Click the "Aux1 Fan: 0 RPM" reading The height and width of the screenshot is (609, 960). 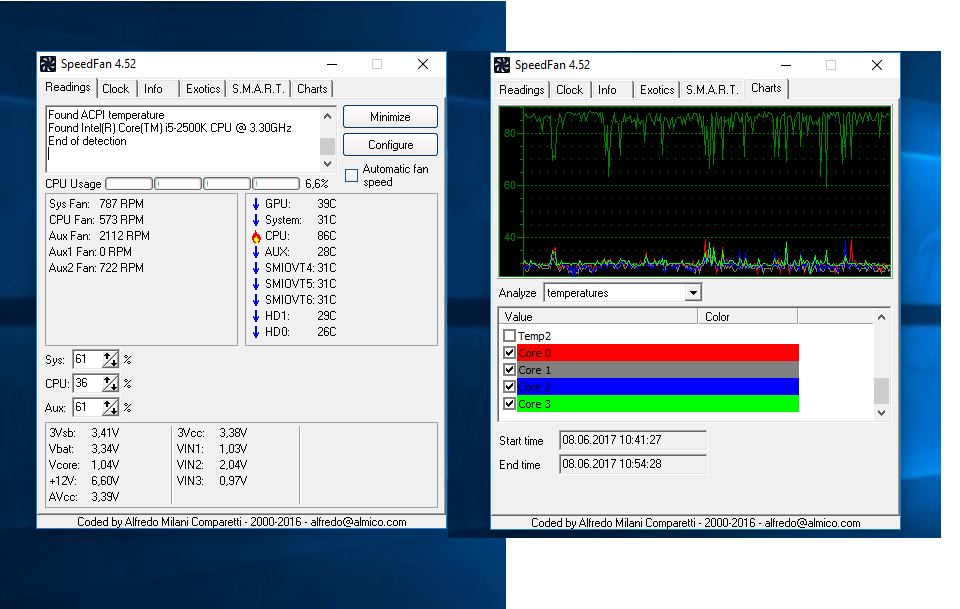[x=90, y=252]
